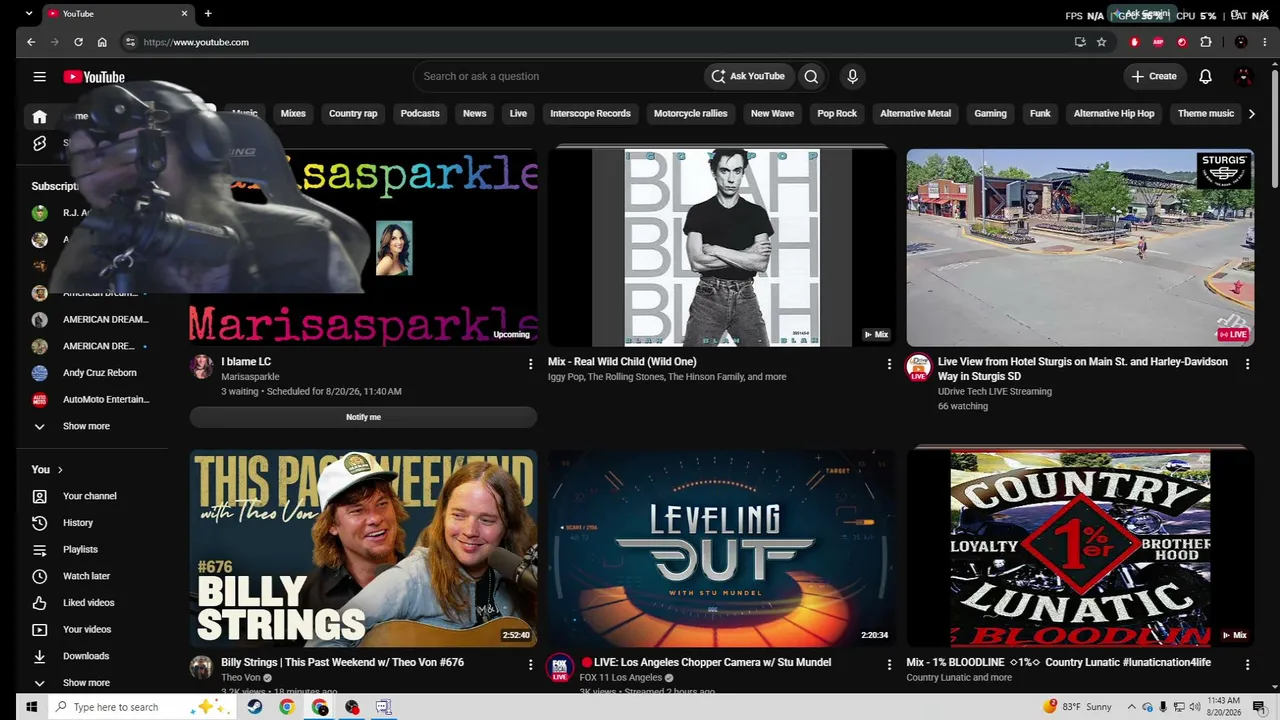Click the install app icon in address bar

[x=1080, y=42]
